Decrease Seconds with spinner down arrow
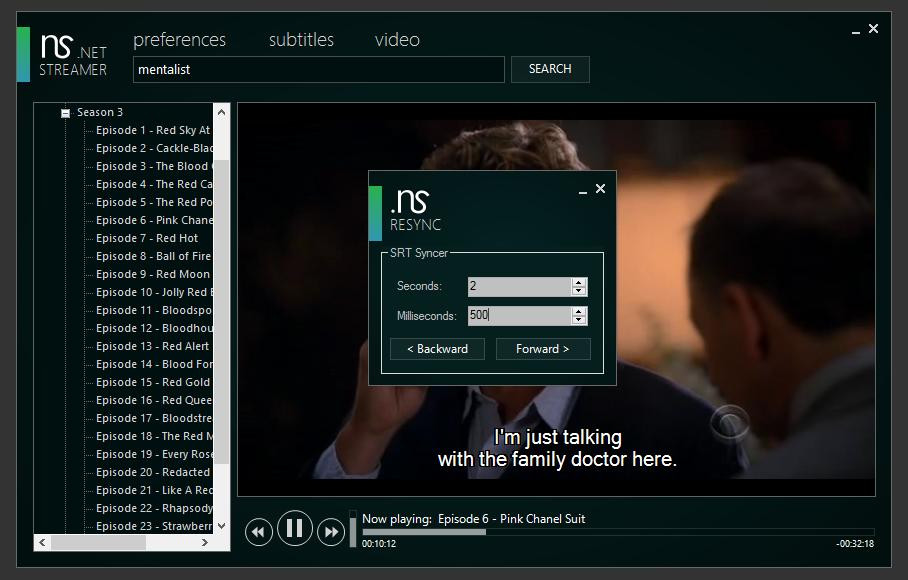 point(579,291)
